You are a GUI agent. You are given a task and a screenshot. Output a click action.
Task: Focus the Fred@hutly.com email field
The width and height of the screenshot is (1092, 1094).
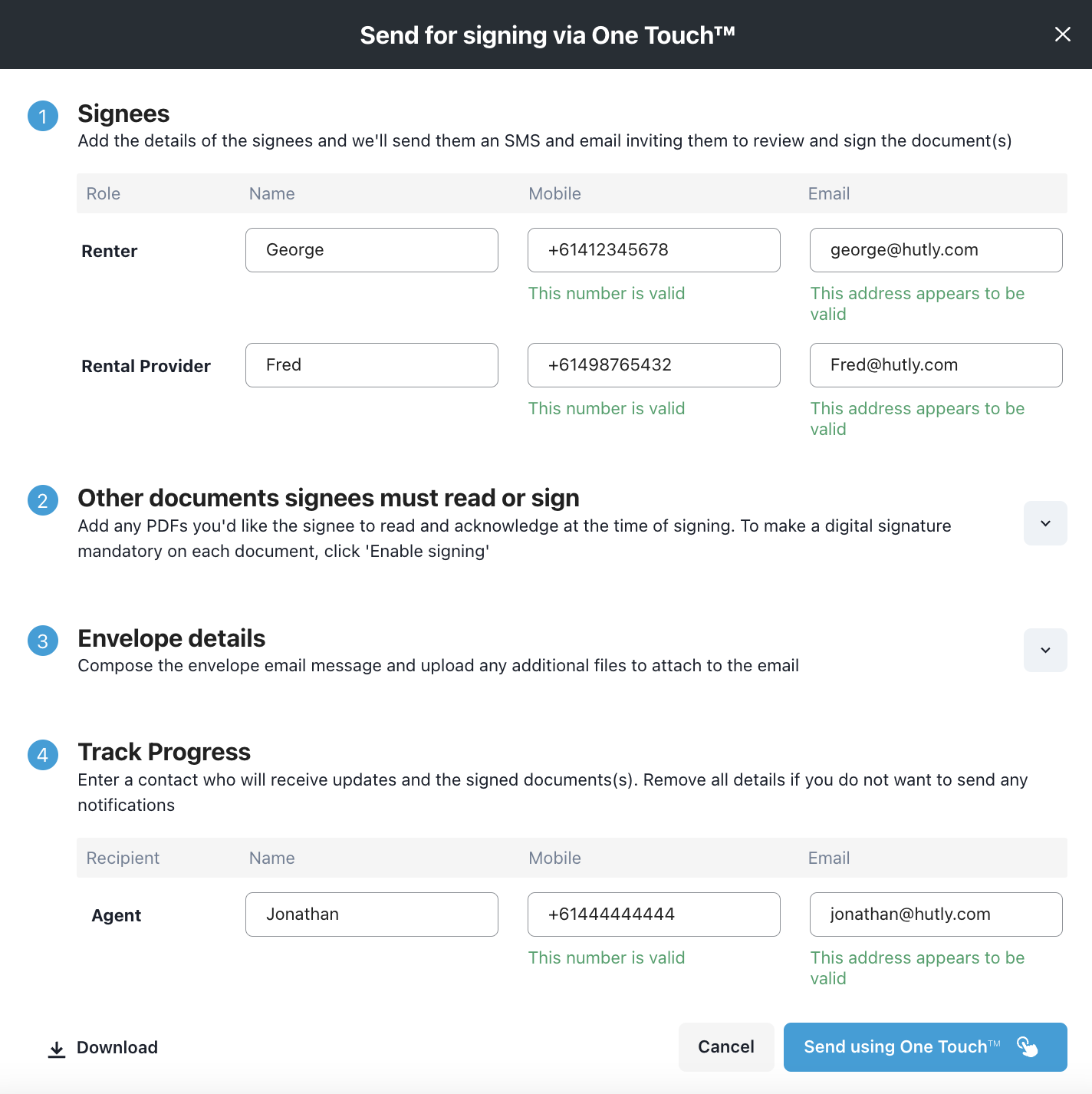point(936,365)
